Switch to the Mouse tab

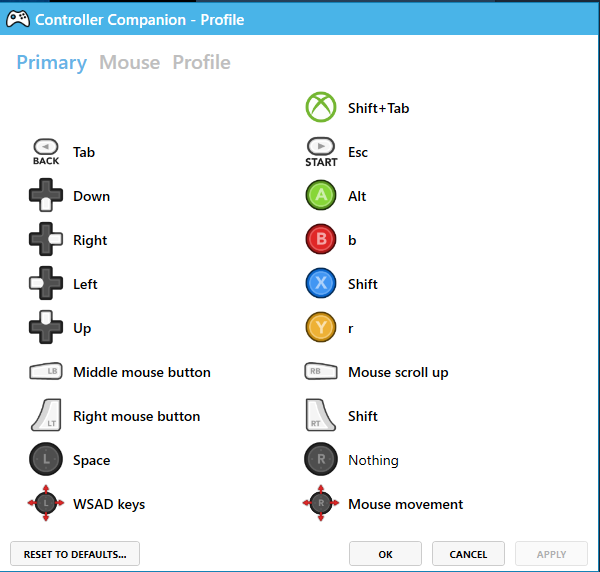129,62
